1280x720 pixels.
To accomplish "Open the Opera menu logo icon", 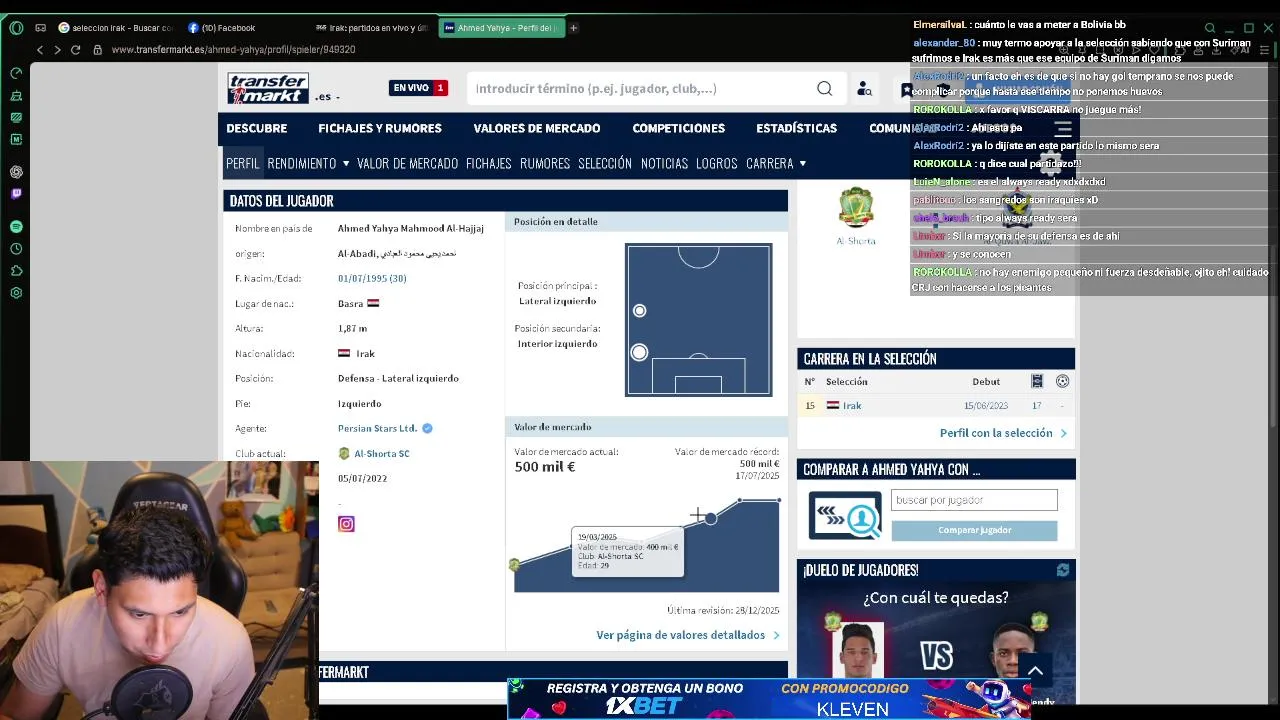I will point(16,28).
